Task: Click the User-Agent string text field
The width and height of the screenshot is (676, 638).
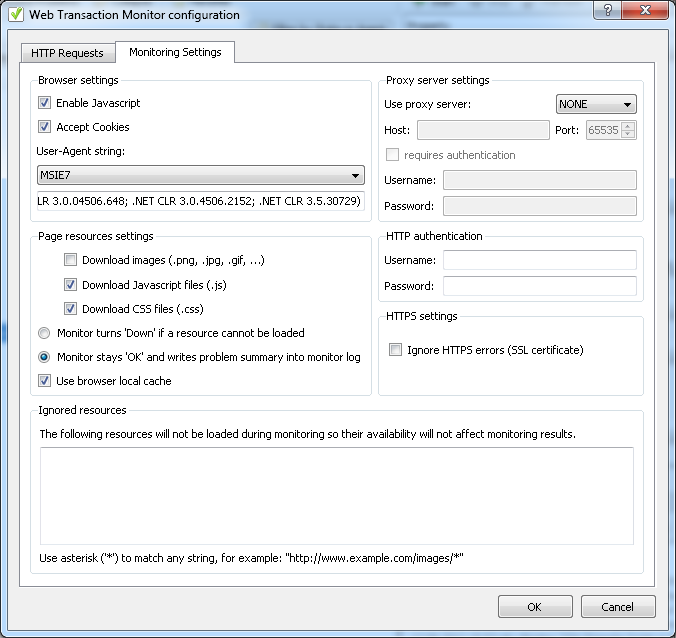Action: pyautogui.click(x=200, y=201)
